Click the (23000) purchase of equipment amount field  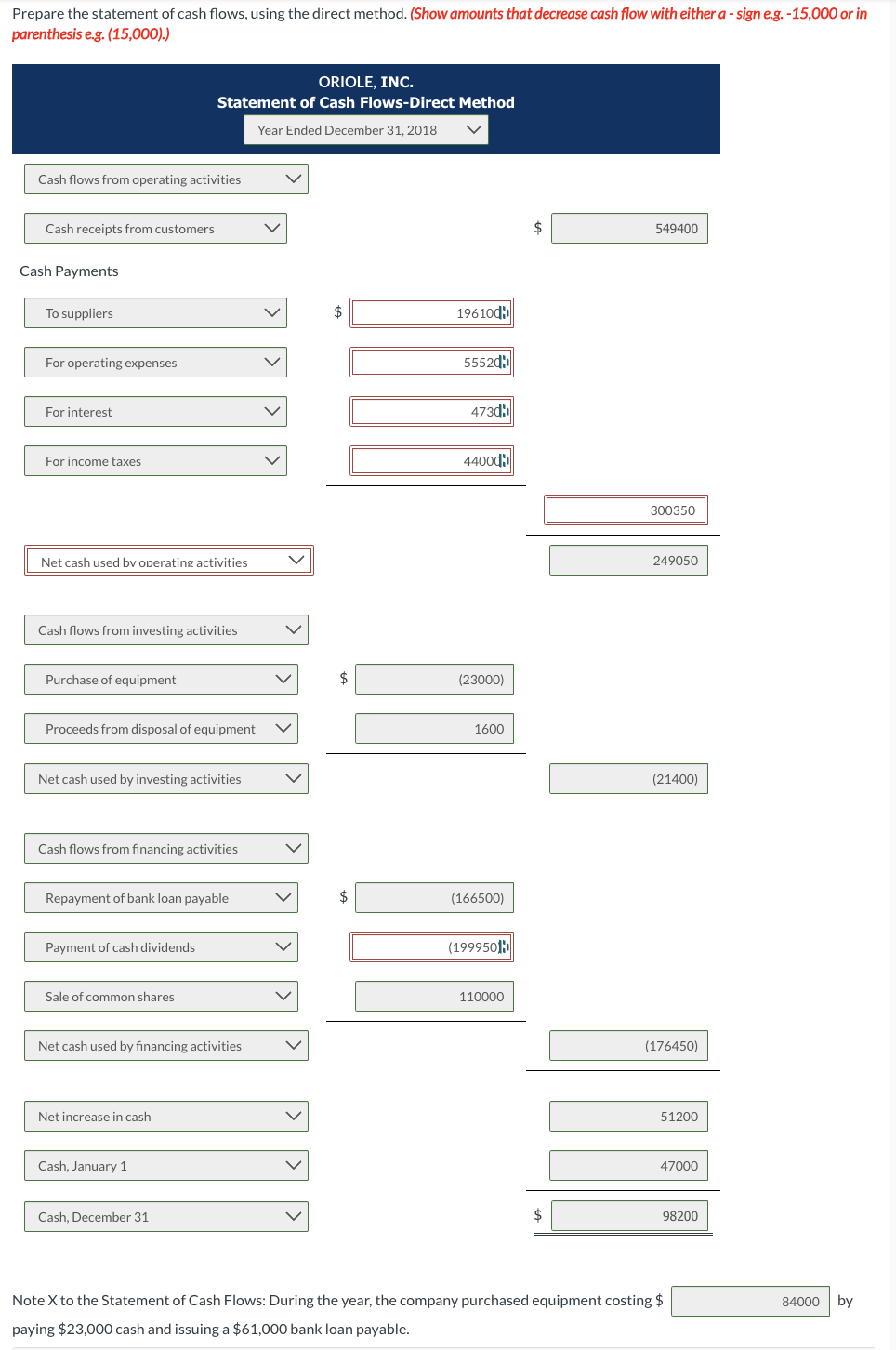click(x=434, y=679)
